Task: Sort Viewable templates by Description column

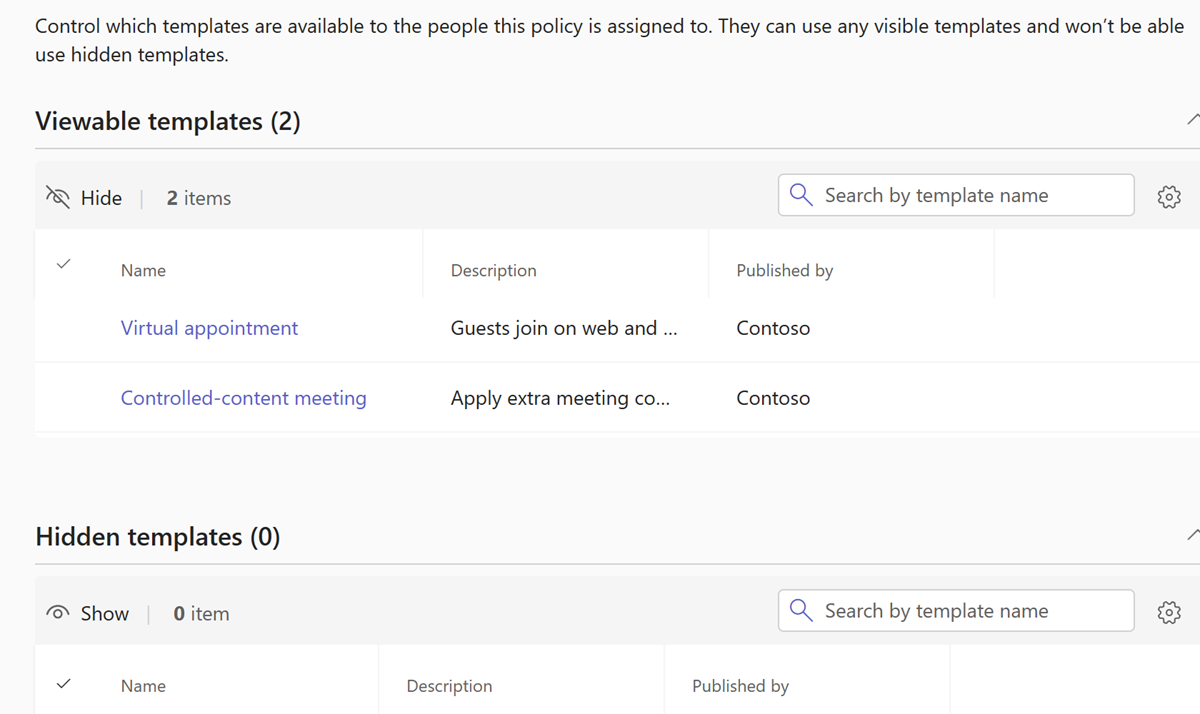Action: point(493,270)
